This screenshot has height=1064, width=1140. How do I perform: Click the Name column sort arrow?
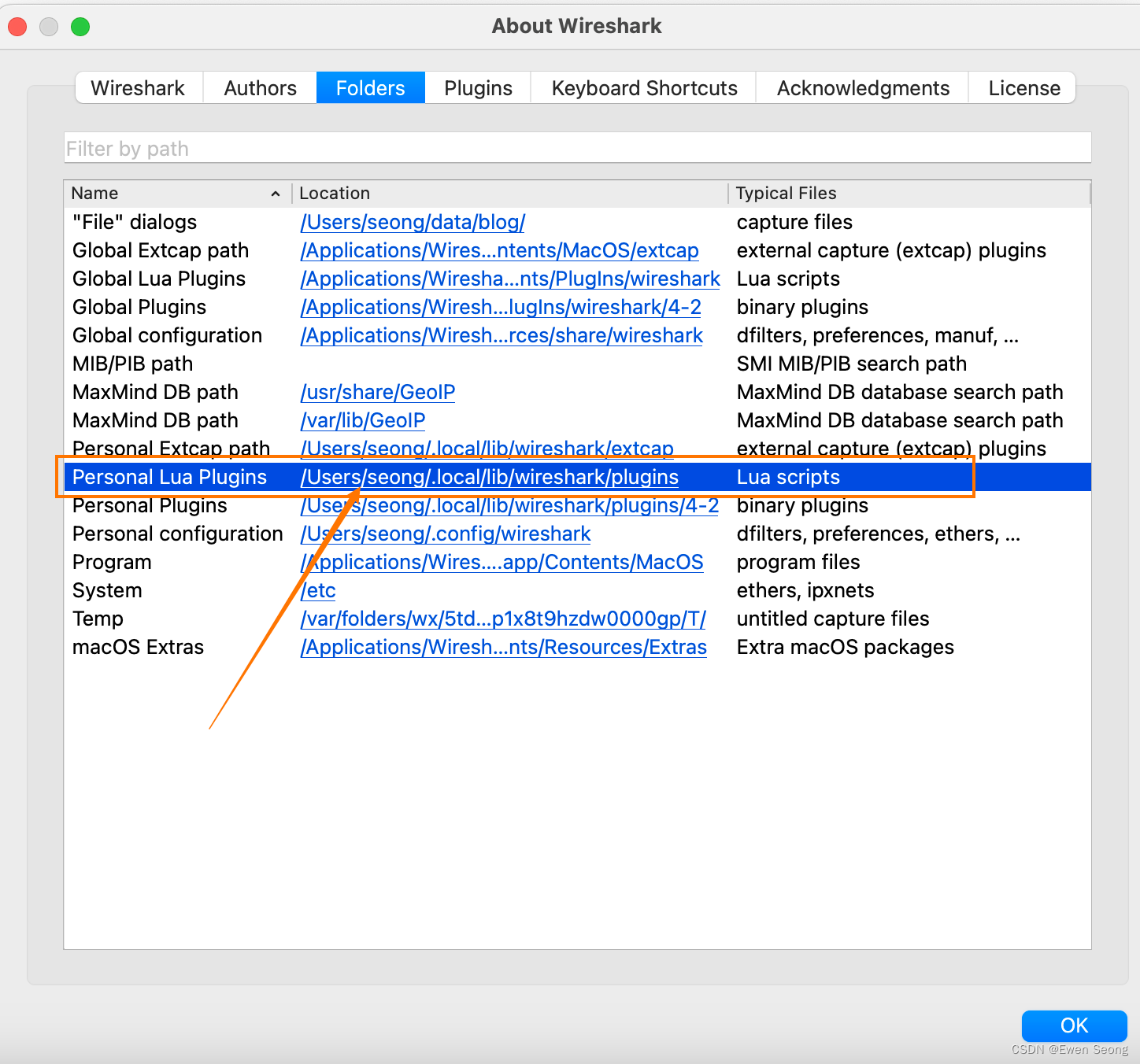coord(276,194)
